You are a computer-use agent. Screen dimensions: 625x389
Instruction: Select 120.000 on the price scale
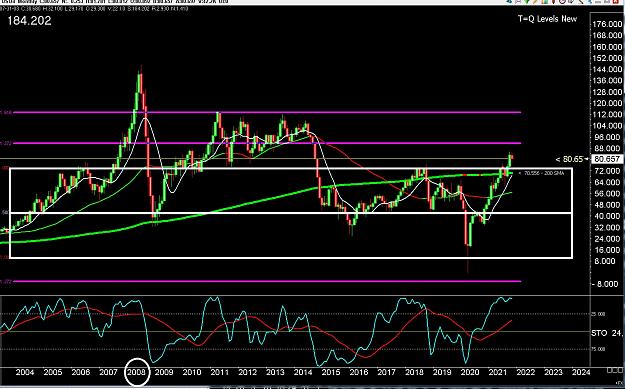pos(607,103)
